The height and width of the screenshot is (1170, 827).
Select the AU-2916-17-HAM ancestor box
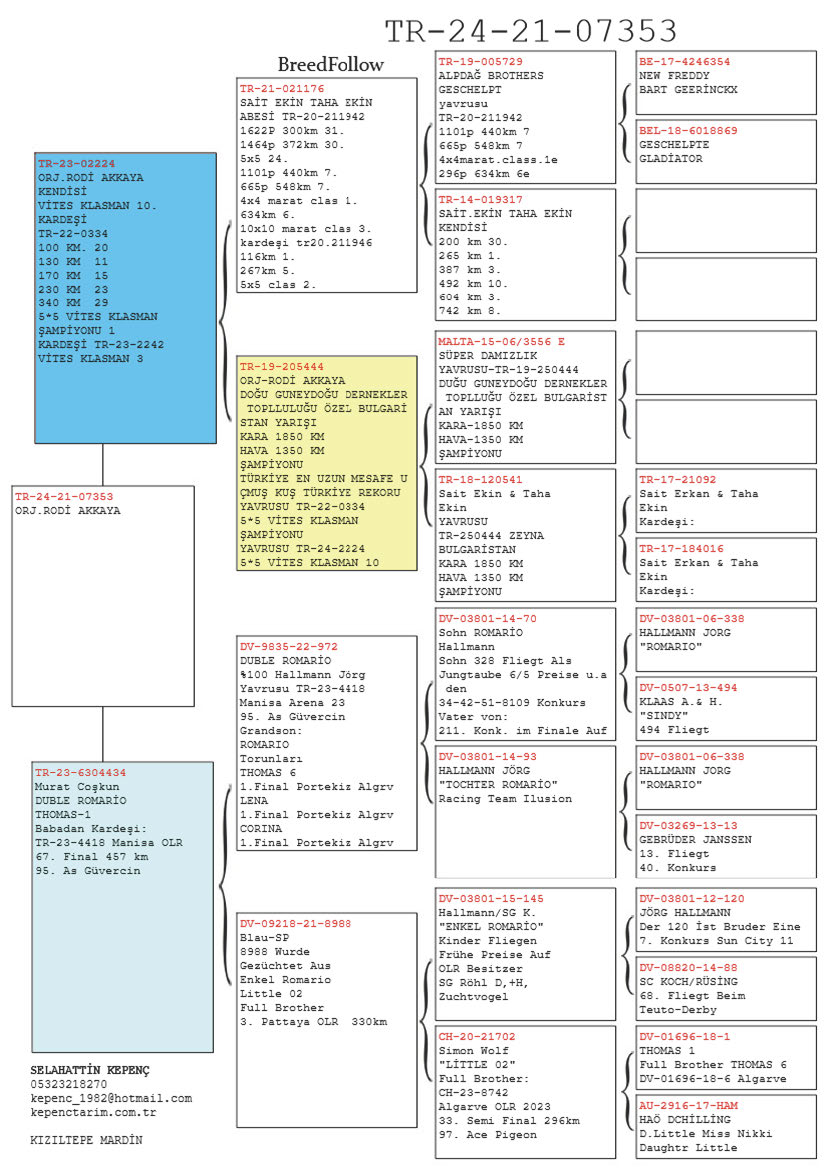coord(727,1126)
